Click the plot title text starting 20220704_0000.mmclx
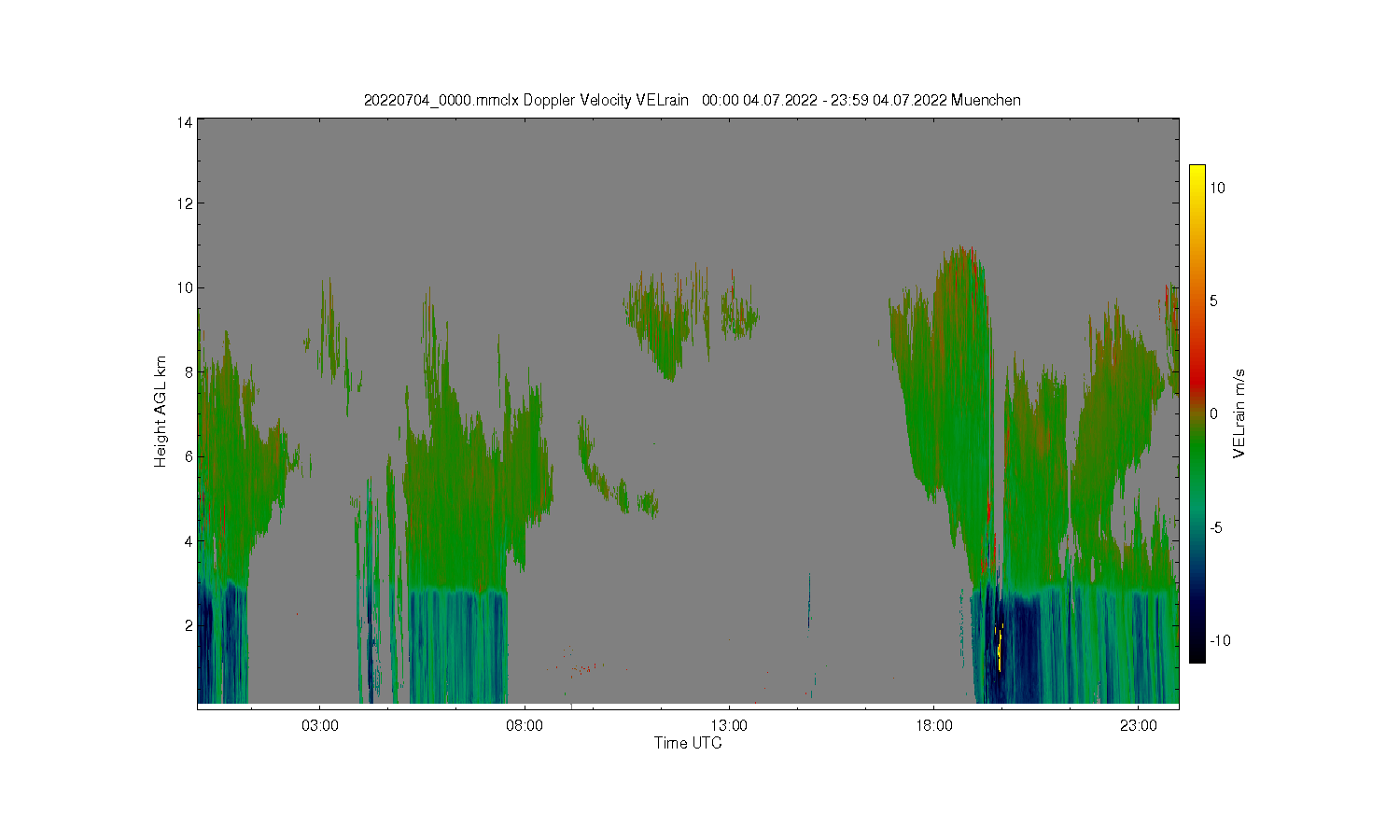Screen dimensions: 1400x840 [692, 100]
